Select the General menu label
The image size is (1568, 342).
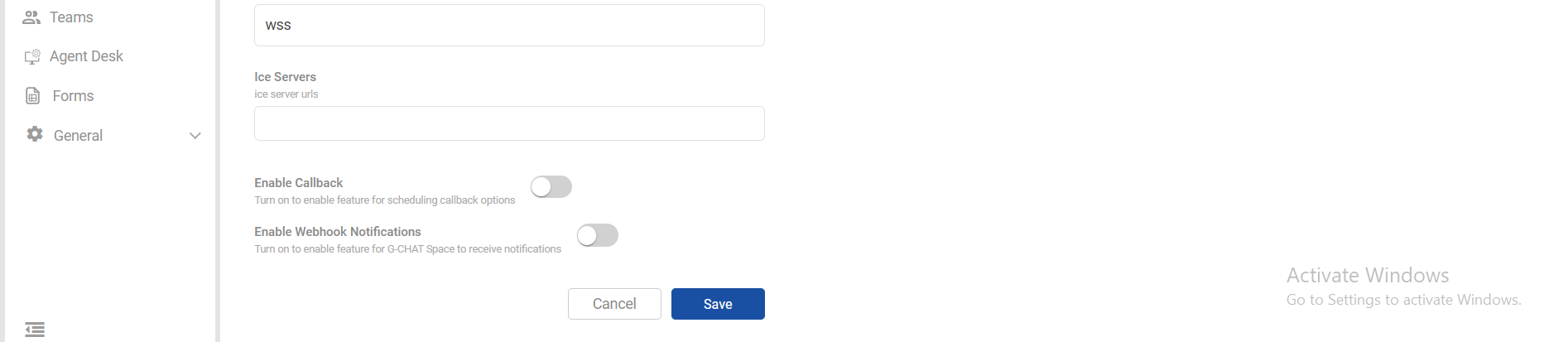pos(78,136)
